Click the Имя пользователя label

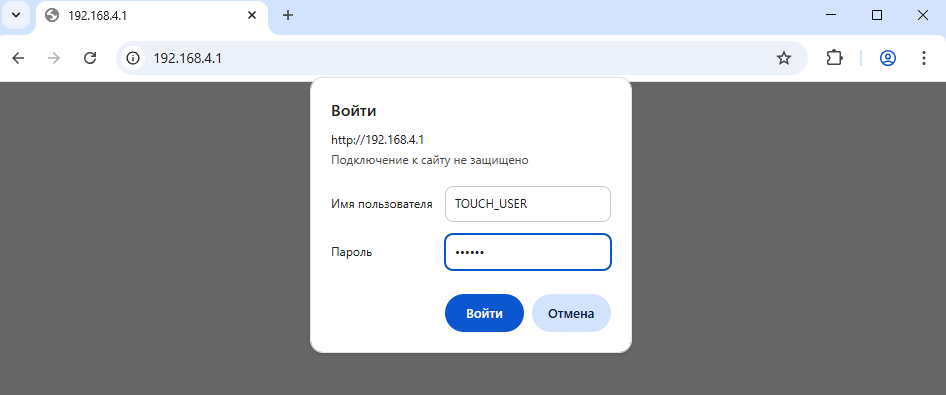pos(382,204)
